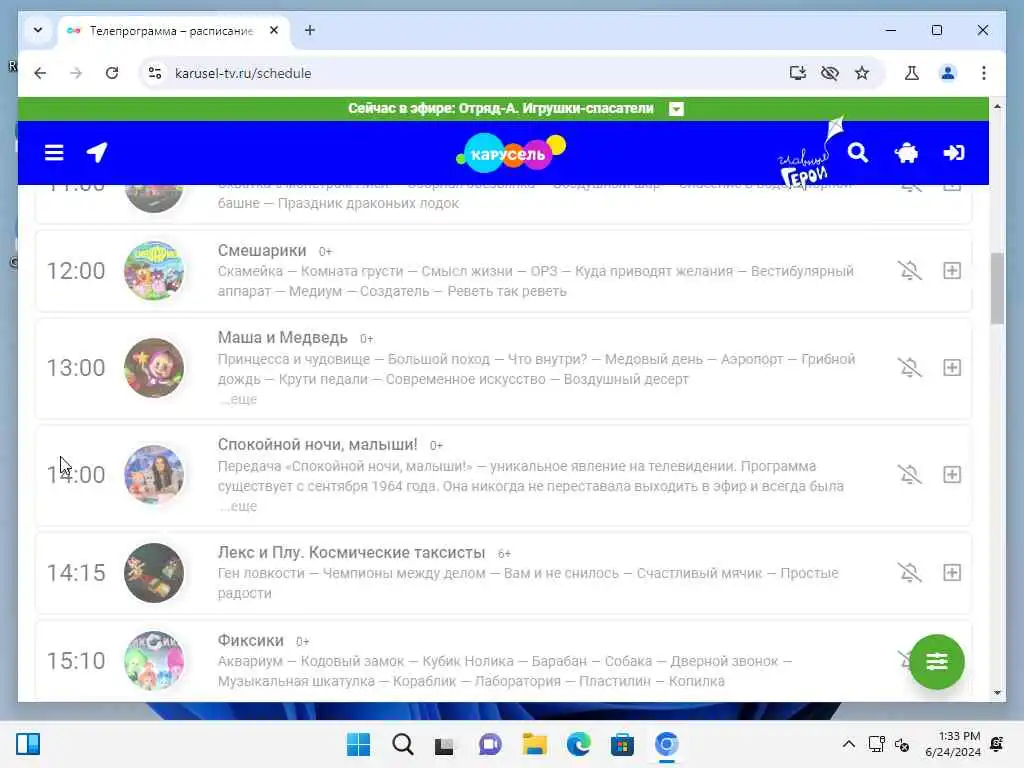
Task: Open the hamburger menu in blue header
Action: [54, 153]
